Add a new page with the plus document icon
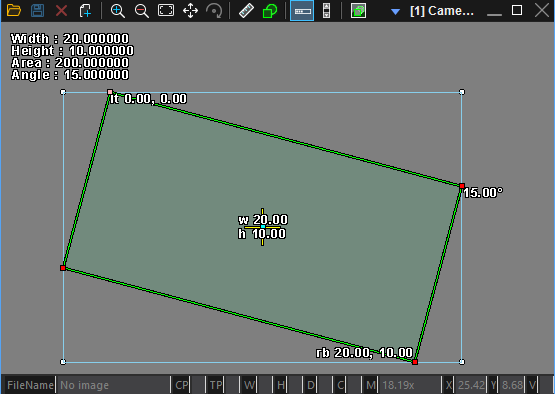This screenshot has height=394, width=555. point(85,11)
